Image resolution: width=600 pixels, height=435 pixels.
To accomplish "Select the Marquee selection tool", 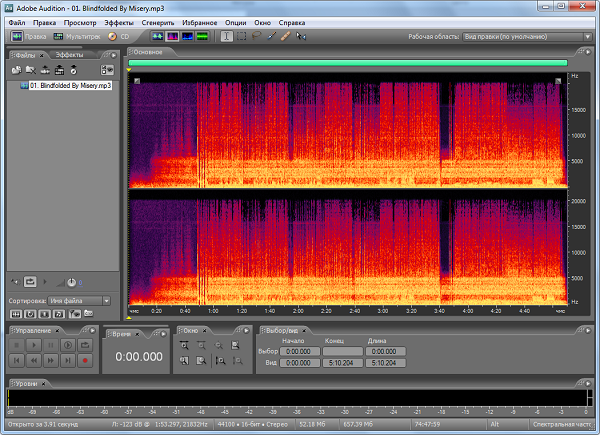I will 241,36.
